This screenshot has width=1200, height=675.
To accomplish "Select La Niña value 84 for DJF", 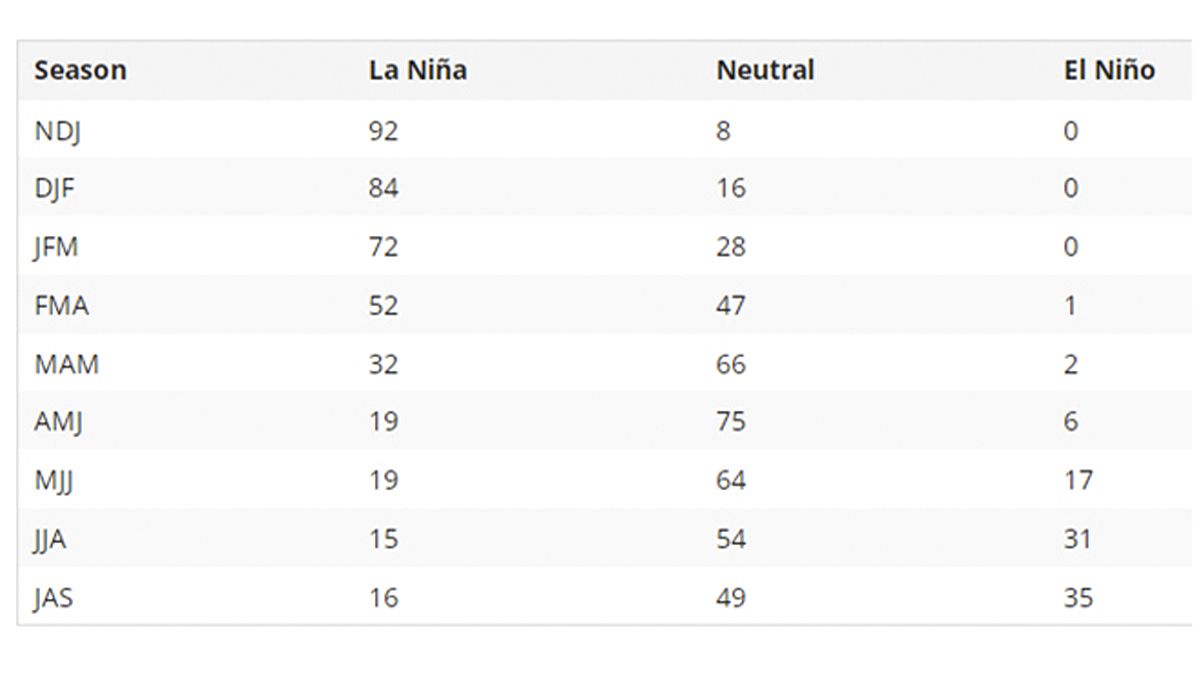I will 383,189.
